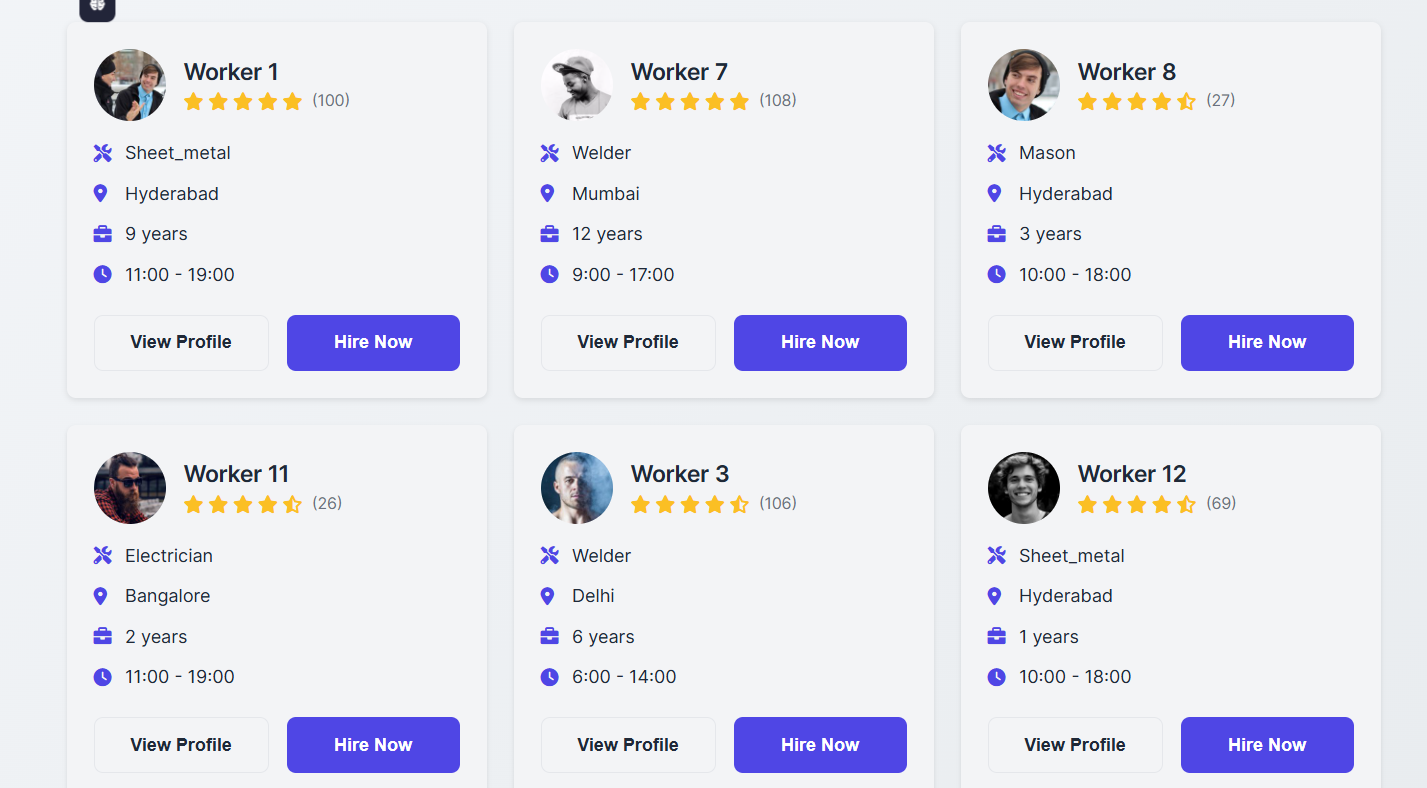This screenshot has height=788, width=1427.
Task: Click the location pin next to Delhi
Action: point(547,596)
